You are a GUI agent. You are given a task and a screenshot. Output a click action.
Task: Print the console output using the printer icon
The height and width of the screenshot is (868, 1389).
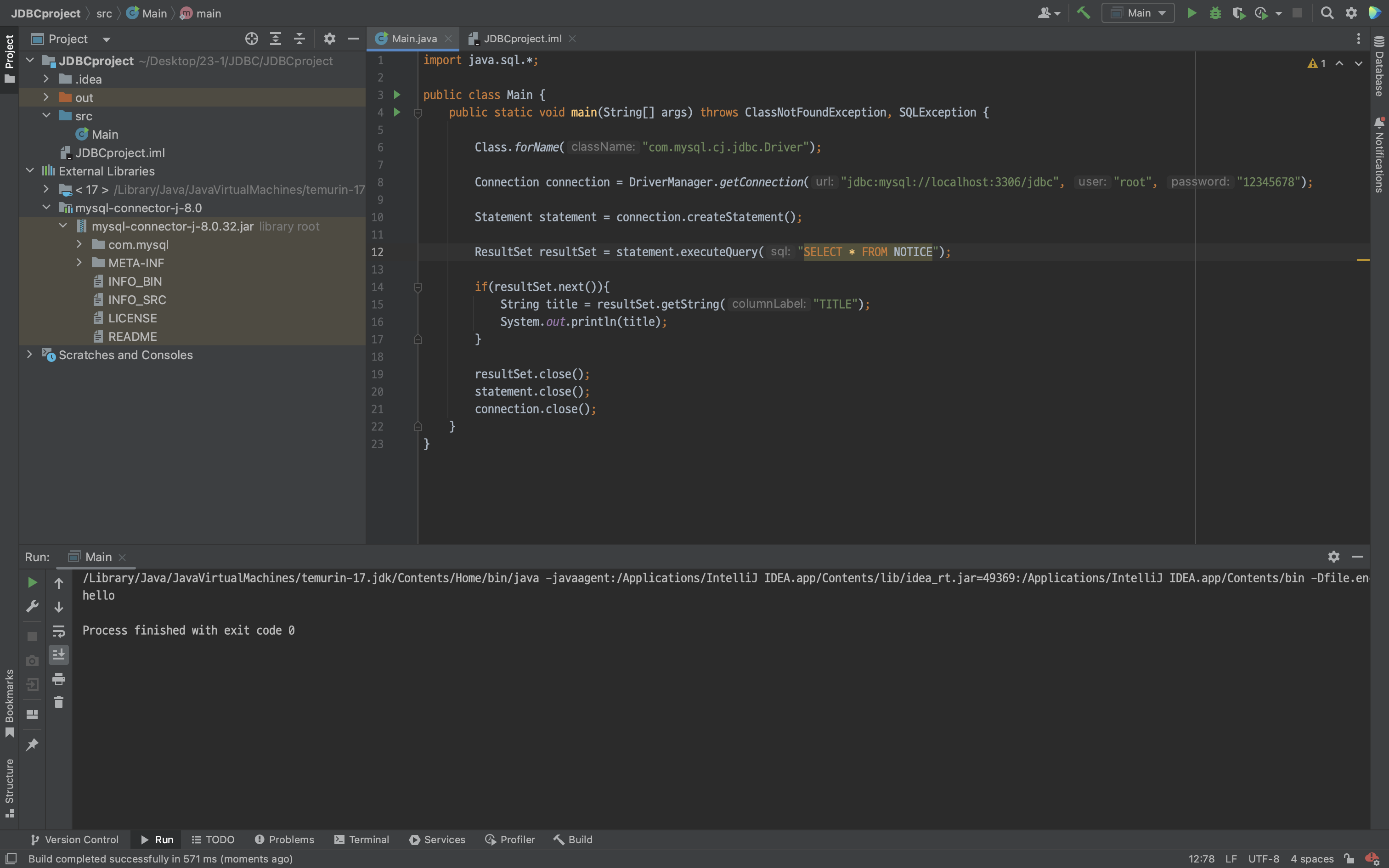pos(58,679)
